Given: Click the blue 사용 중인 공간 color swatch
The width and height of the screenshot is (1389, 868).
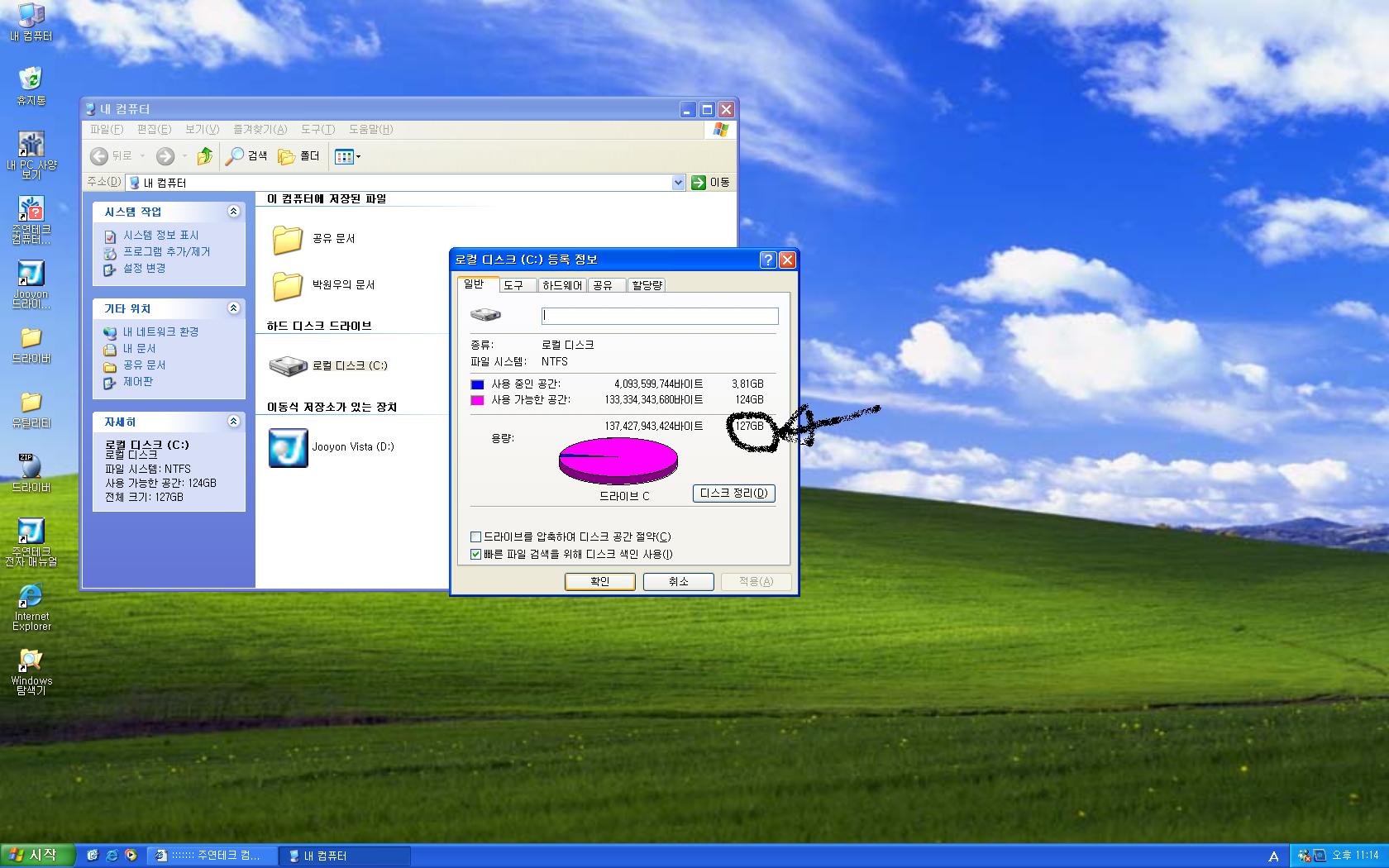Looking at the screenshot, I should (477, 384).
